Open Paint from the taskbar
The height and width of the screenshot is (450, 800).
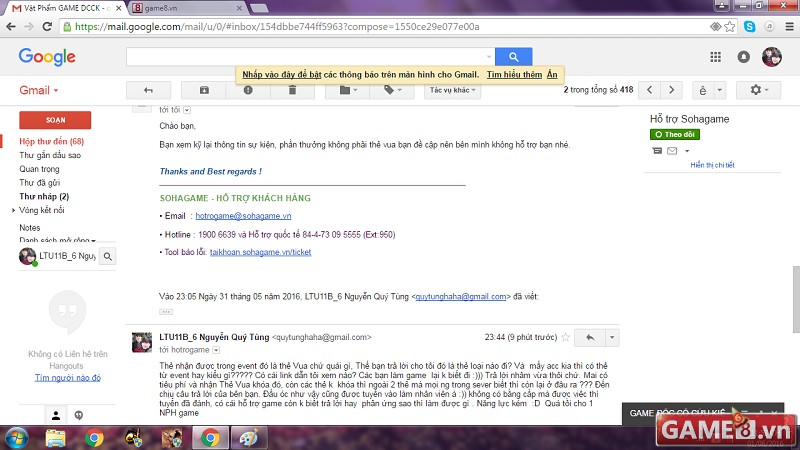click(249, 438)
